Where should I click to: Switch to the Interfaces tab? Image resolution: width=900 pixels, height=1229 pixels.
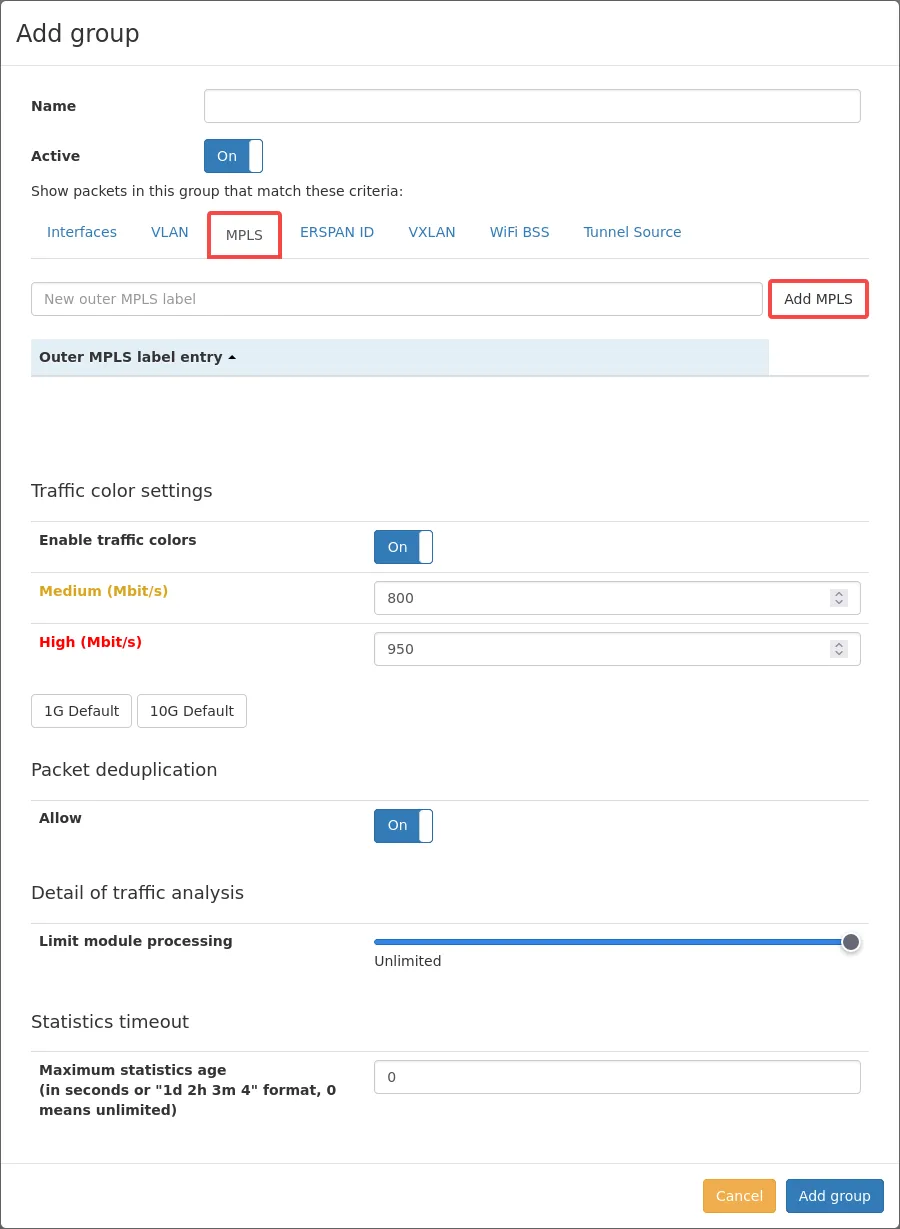pyautogui.click(x=82, y=232)
